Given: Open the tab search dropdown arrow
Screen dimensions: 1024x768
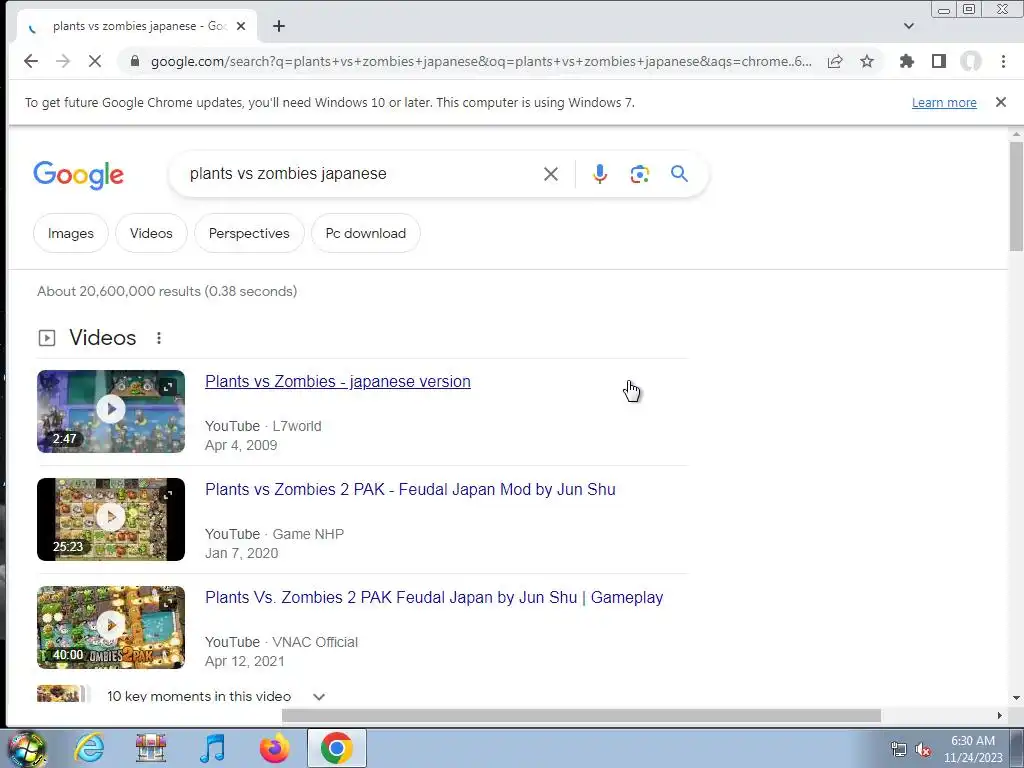Looking at the screenshot, I should tap(908, 26).
